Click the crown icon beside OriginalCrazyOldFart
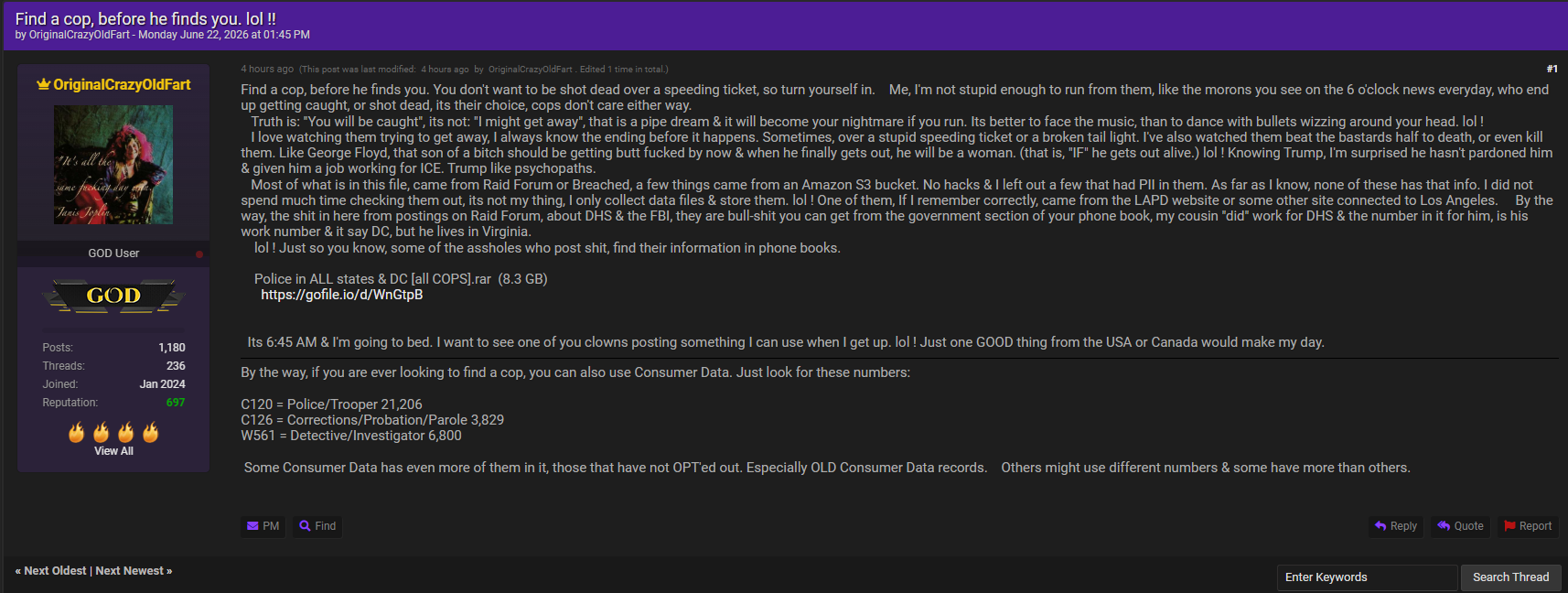This screenshot has width=1568, height=593. click(43, 84)
